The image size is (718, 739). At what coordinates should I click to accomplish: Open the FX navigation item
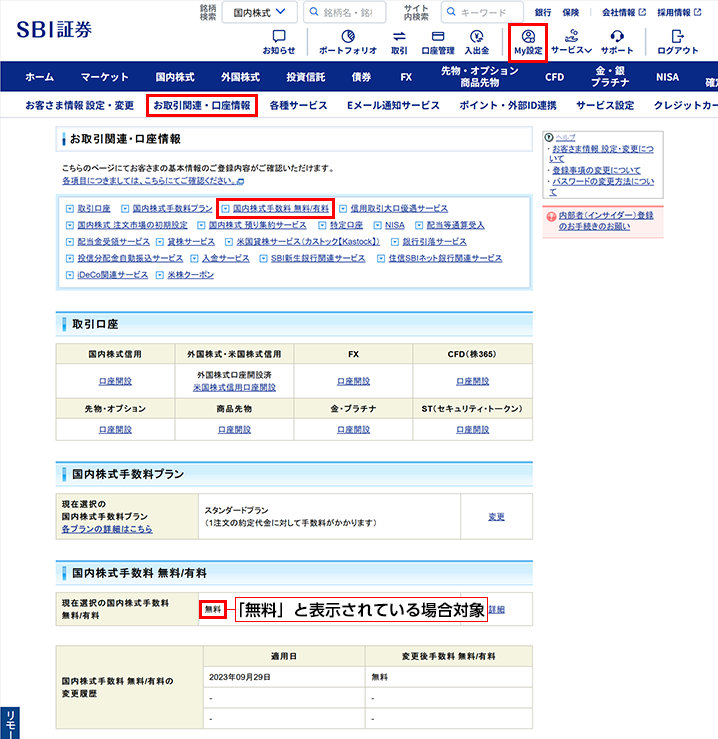[406, 77]
